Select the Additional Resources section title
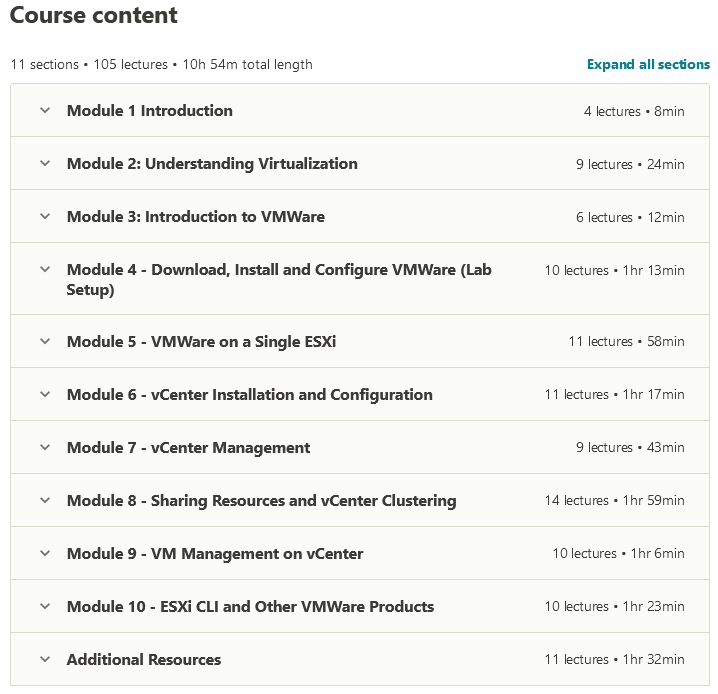This screenshot has height=694, width=718. click(144, 660)
